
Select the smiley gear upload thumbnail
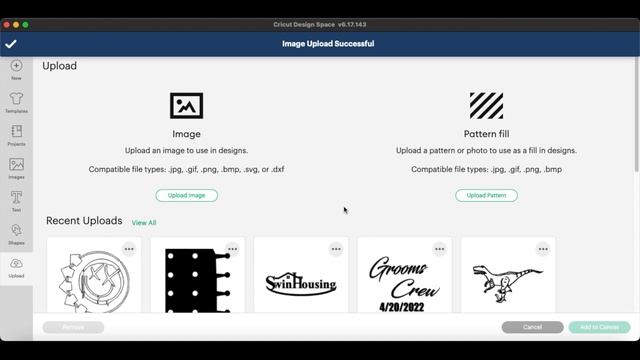[x=94, y=276]
